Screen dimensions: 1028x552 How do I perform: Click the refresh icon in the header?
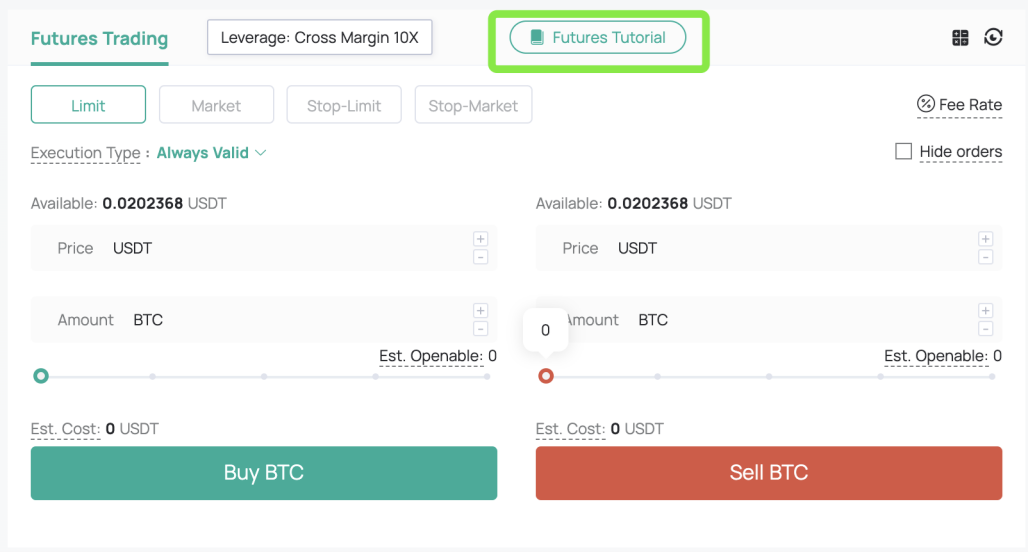[993, 38]
